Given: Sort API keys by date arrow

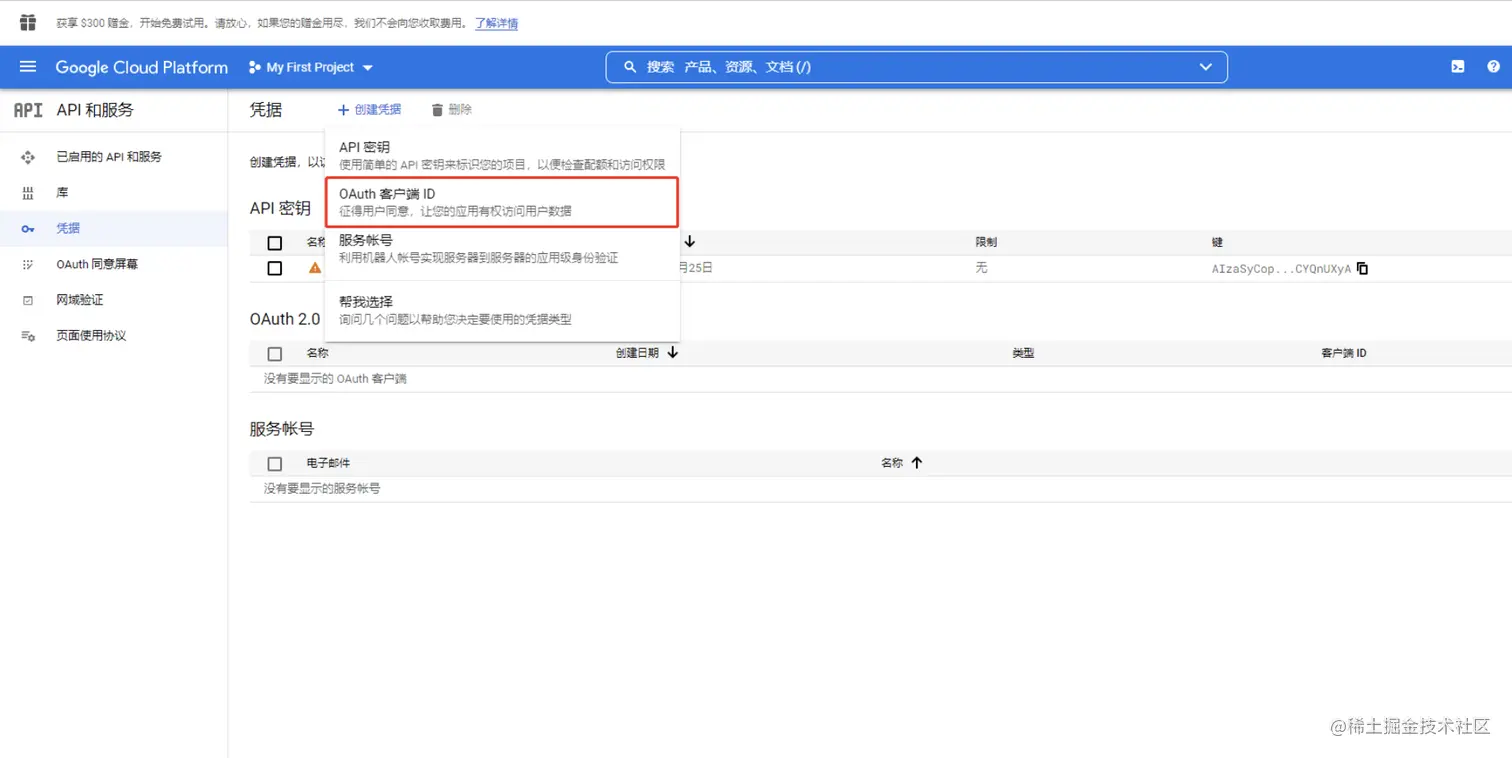Looking at the screenshot, I should click(690, 242).
